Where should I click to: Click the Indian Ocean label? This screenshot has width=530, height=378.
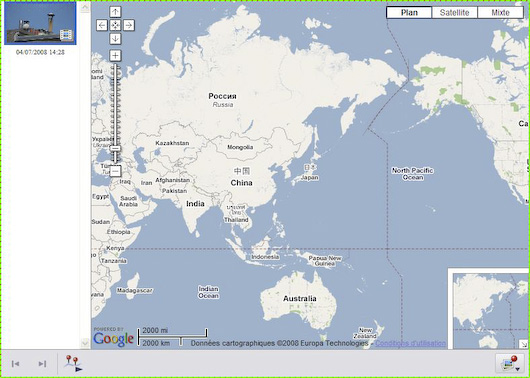(208, 292)
